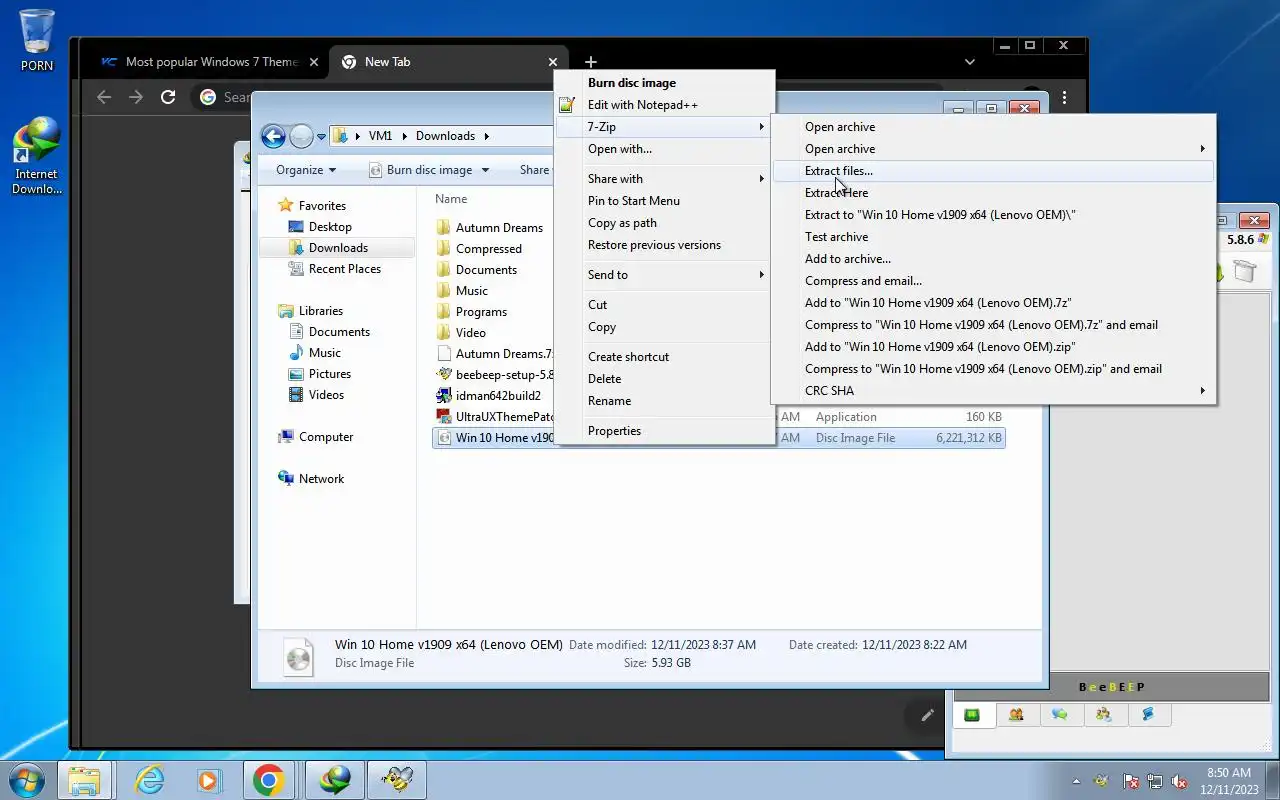Open BeeBEEP users tab icon
This screenshot has width=1280, height=800.
1016,714
